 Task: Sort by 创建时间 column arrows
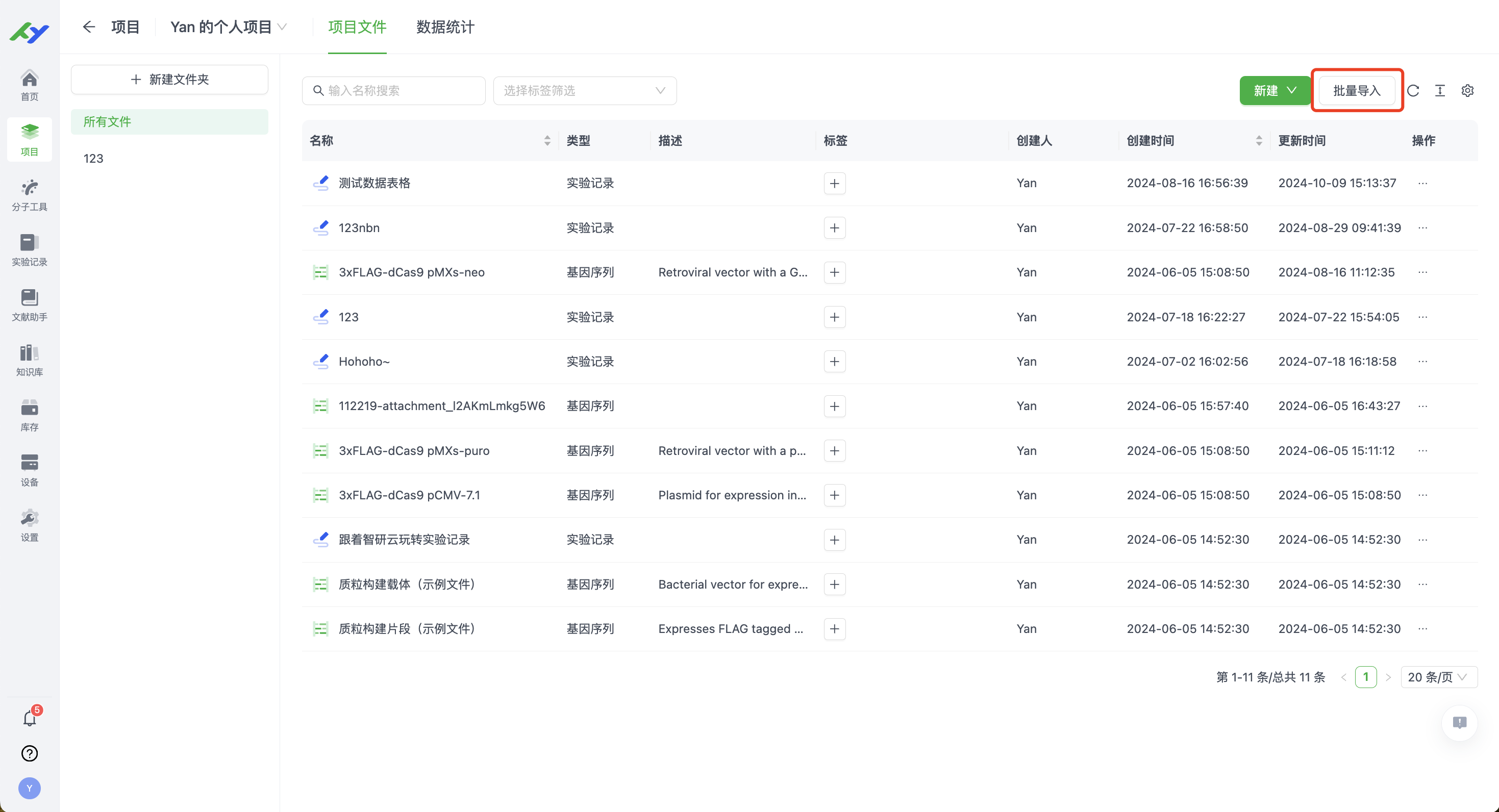(x=1259, y=140)
